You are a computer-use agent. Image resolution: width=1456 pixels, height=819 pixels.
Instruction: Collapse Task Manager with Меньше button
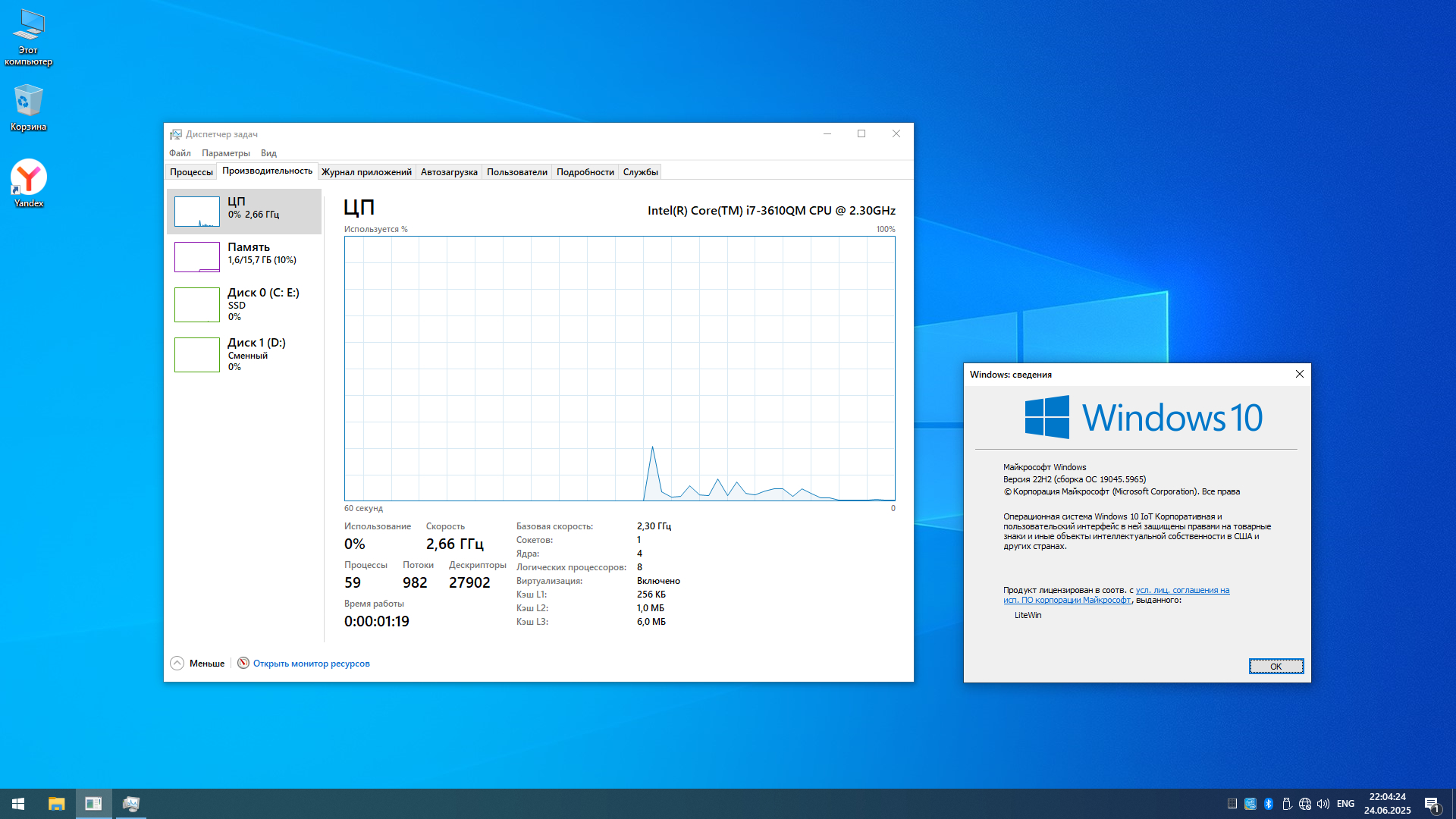(198, 664)
